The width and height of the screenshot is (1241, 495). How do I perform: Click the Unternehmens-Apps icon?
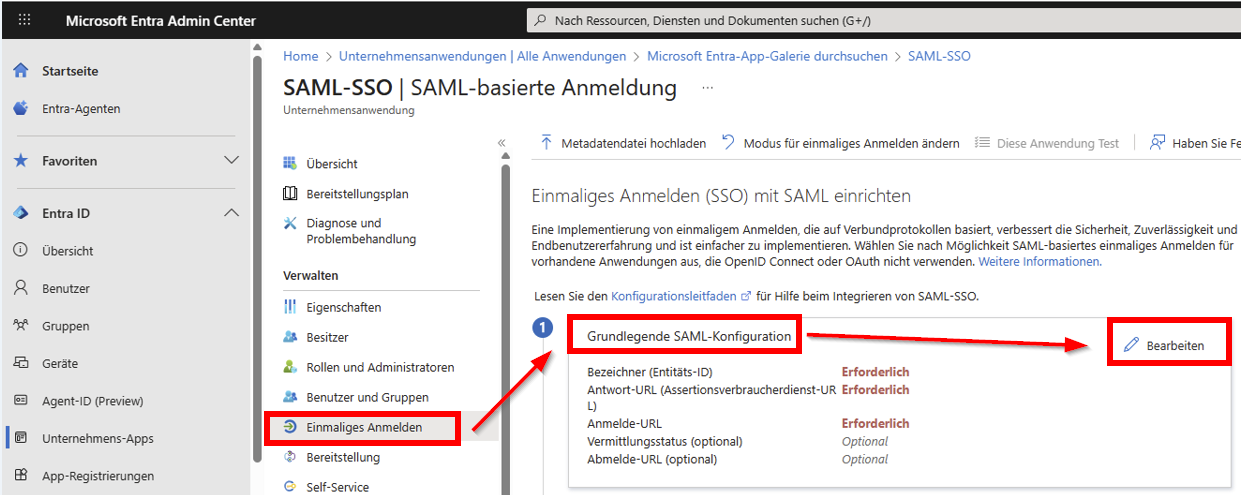[x=20, y=438]
